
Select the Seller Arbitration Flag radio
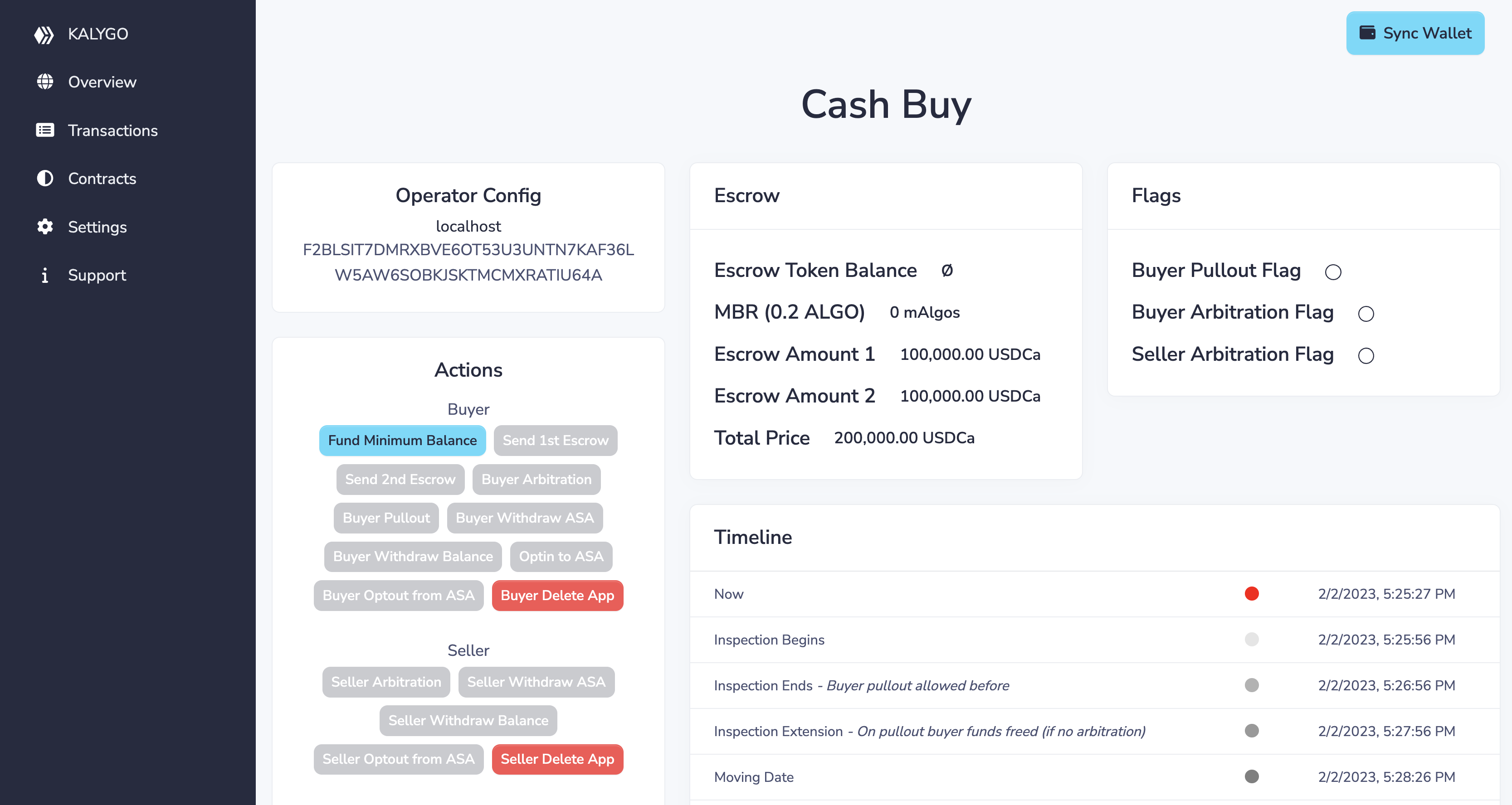pos(1365,355)
